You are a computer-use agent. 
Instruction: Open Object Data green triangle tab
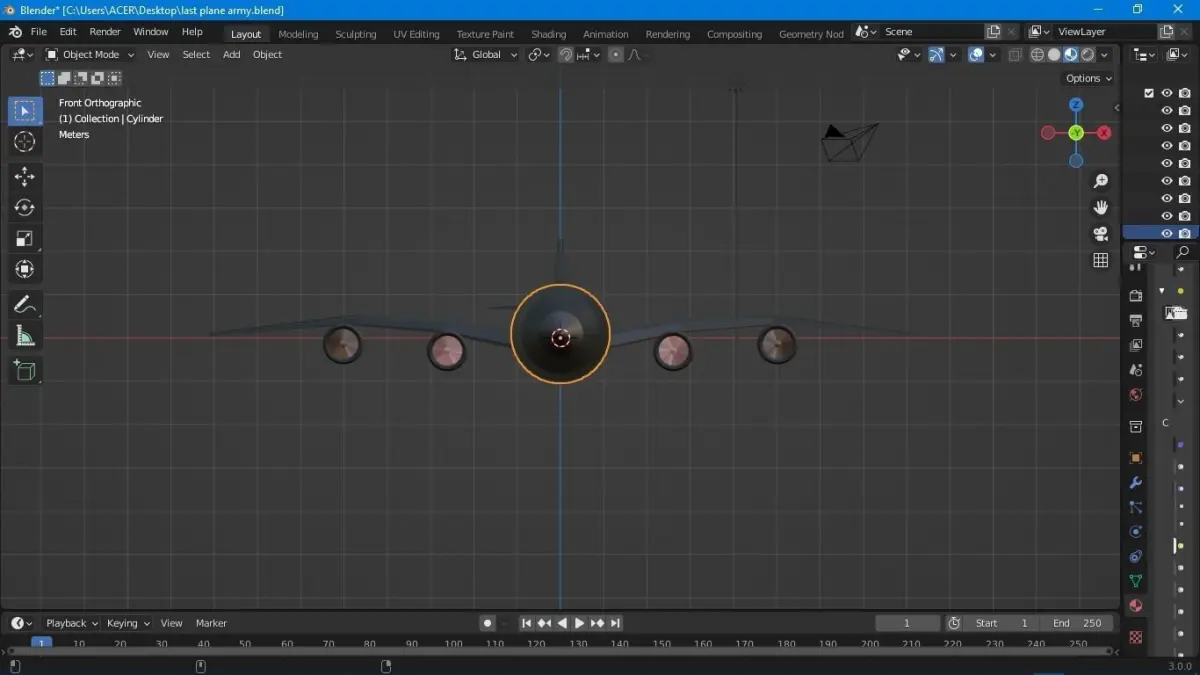click(x=1136, y=581)
